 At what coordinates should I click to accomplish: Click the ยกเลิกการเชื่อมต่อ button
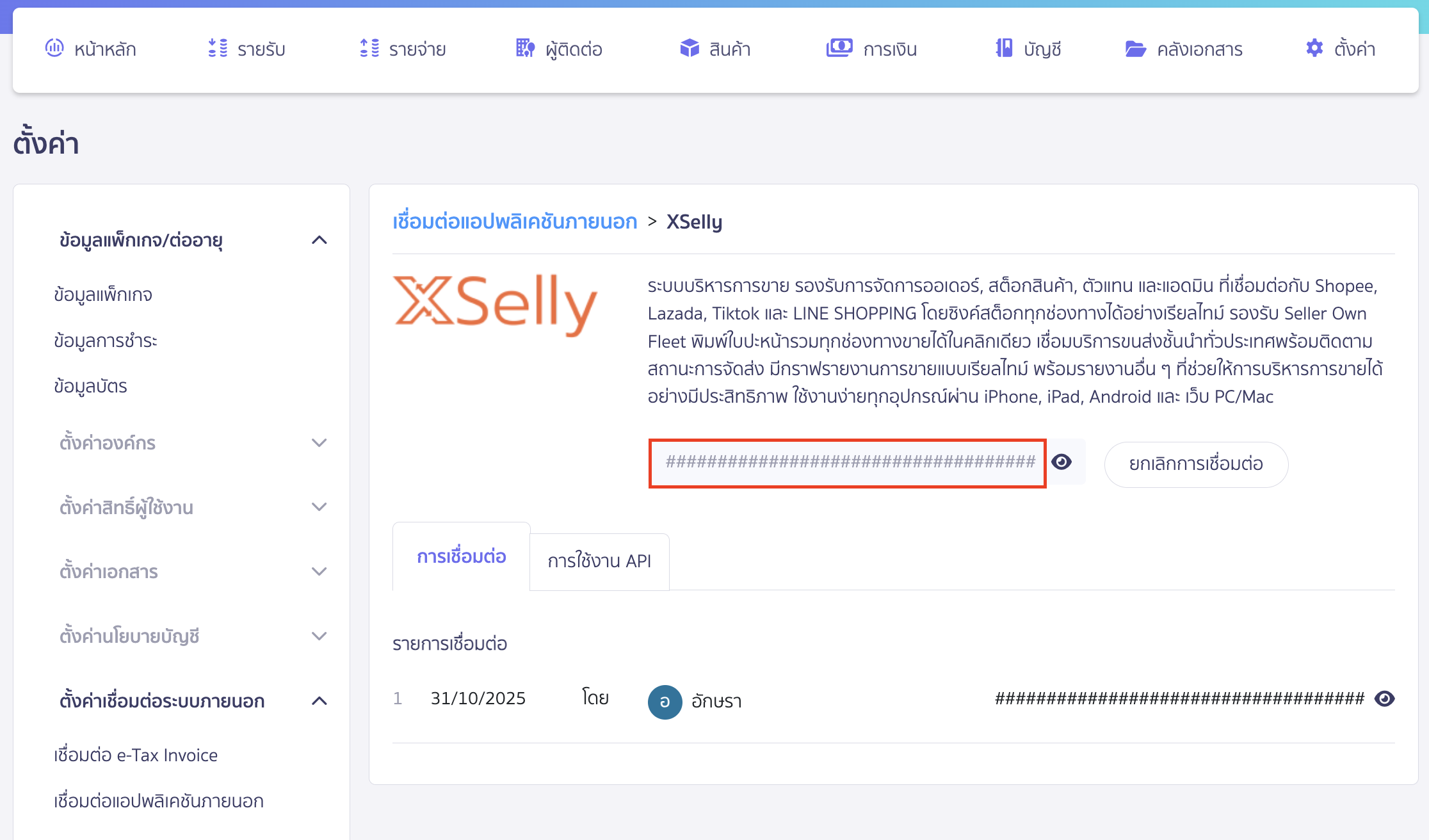(x=1195, y=464)
